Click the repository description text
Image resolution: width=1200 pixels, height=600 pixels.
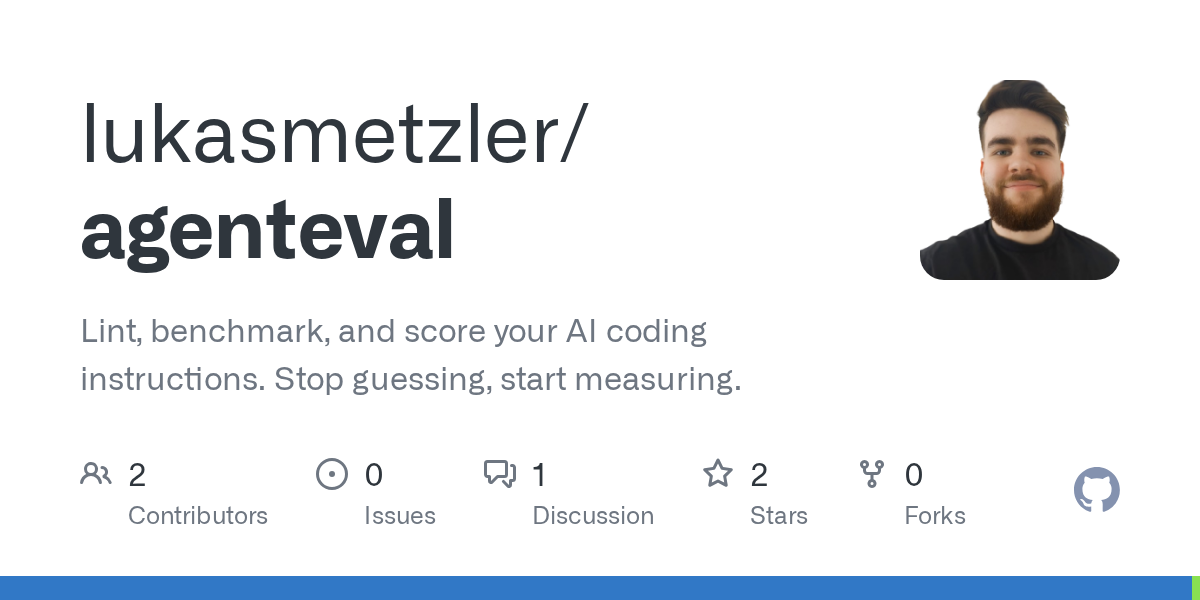(410, 355)
